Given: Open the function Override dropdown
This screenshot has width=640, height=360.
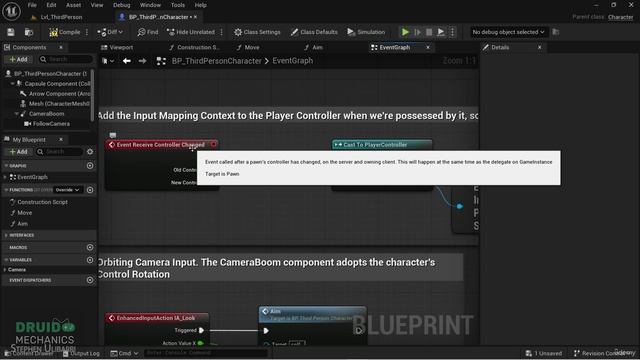Looking at the screenshot, I should tap(67, 190).
